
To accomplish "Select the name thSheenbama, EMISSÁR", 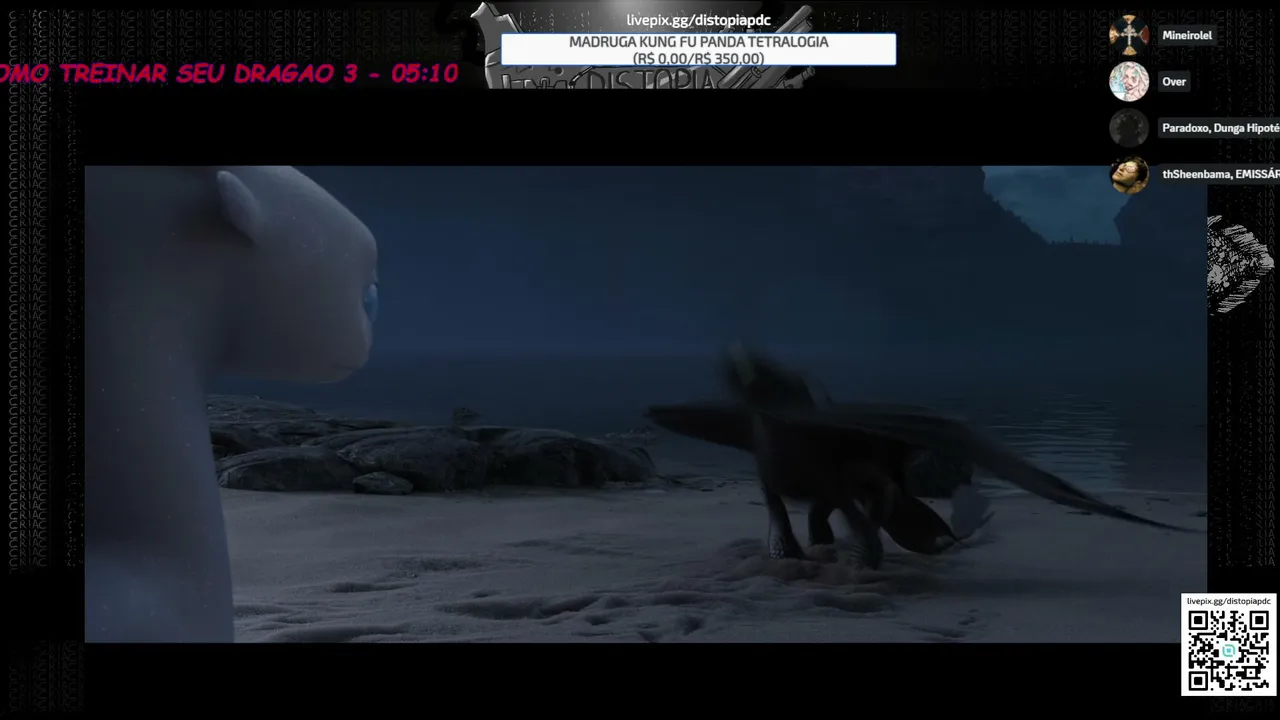I will (1221, 174).
